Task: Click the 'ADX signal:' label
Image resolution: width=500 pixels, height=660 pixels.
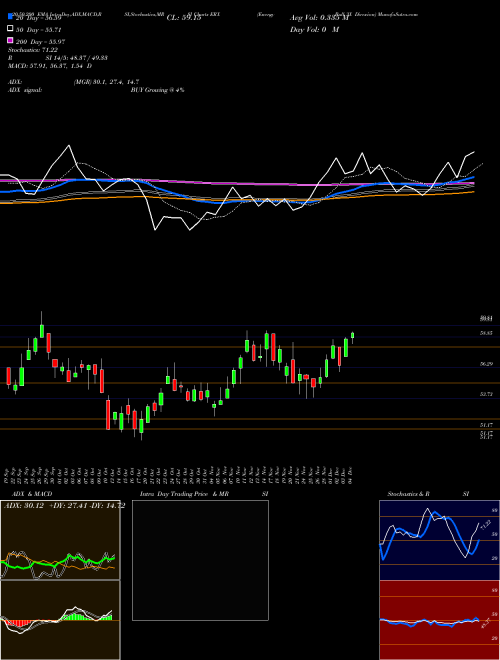Action: click(x=25, y=90)
